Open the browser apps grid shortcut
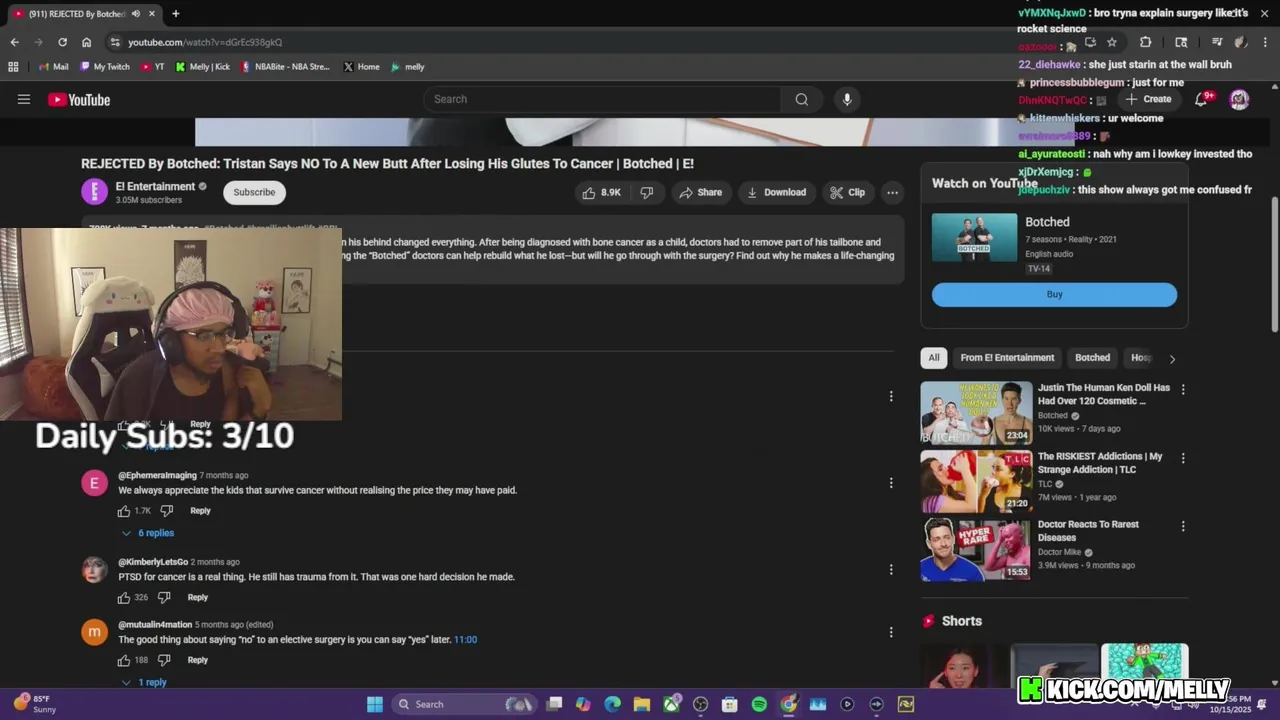 [13, 67]
